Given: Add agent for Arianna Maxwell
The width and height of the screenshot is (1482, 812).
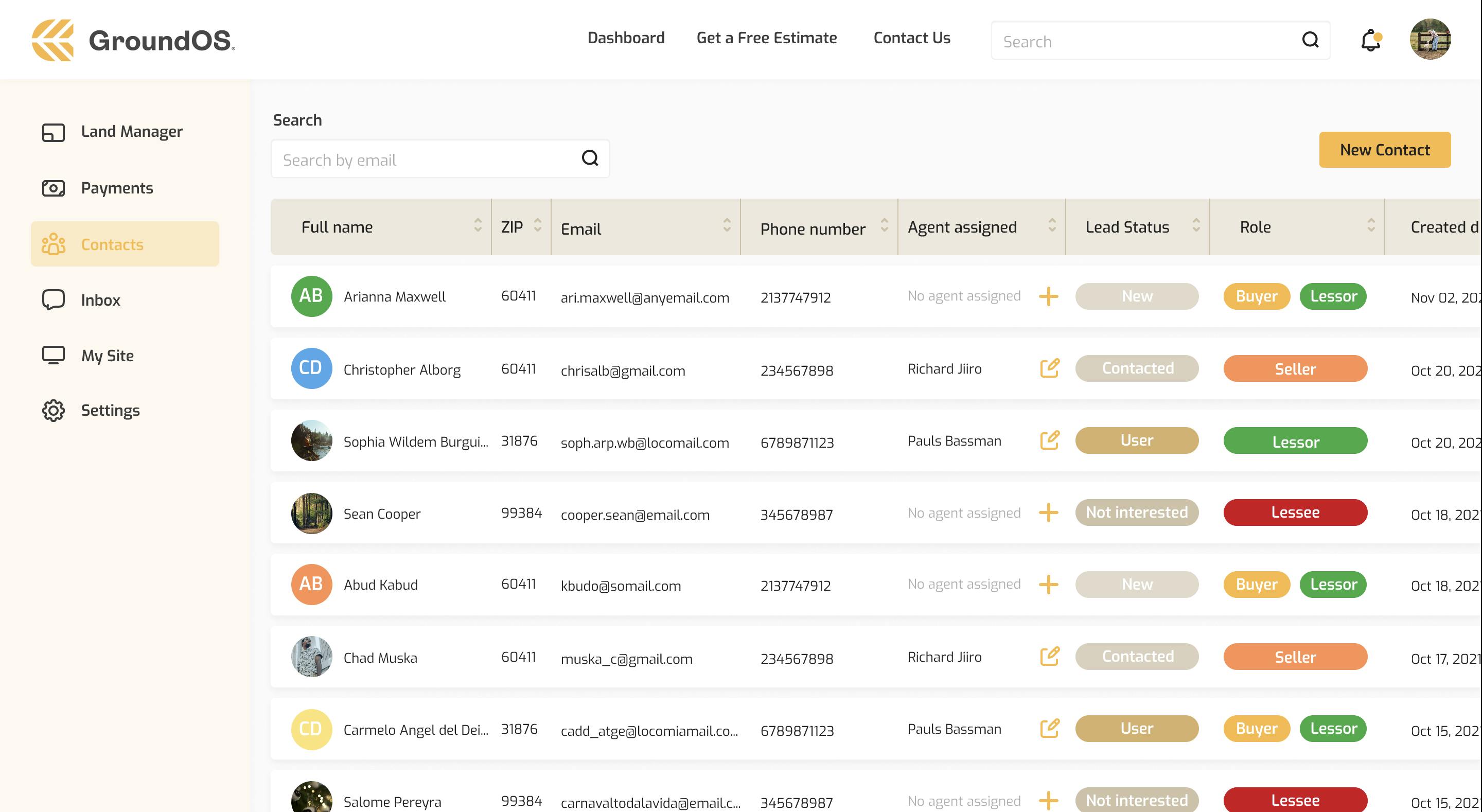Looking at the screenshot, I should tap(1049, 296).
